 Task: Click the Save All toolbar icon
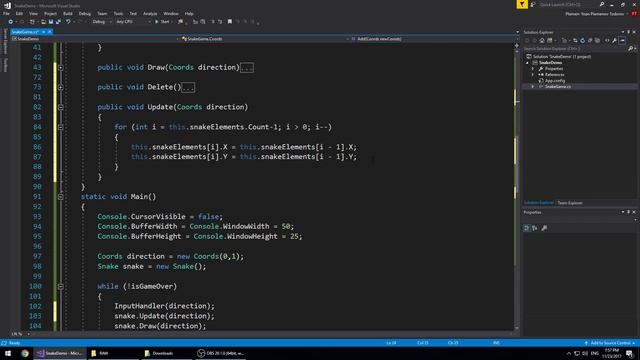click(x=58, y=22)
